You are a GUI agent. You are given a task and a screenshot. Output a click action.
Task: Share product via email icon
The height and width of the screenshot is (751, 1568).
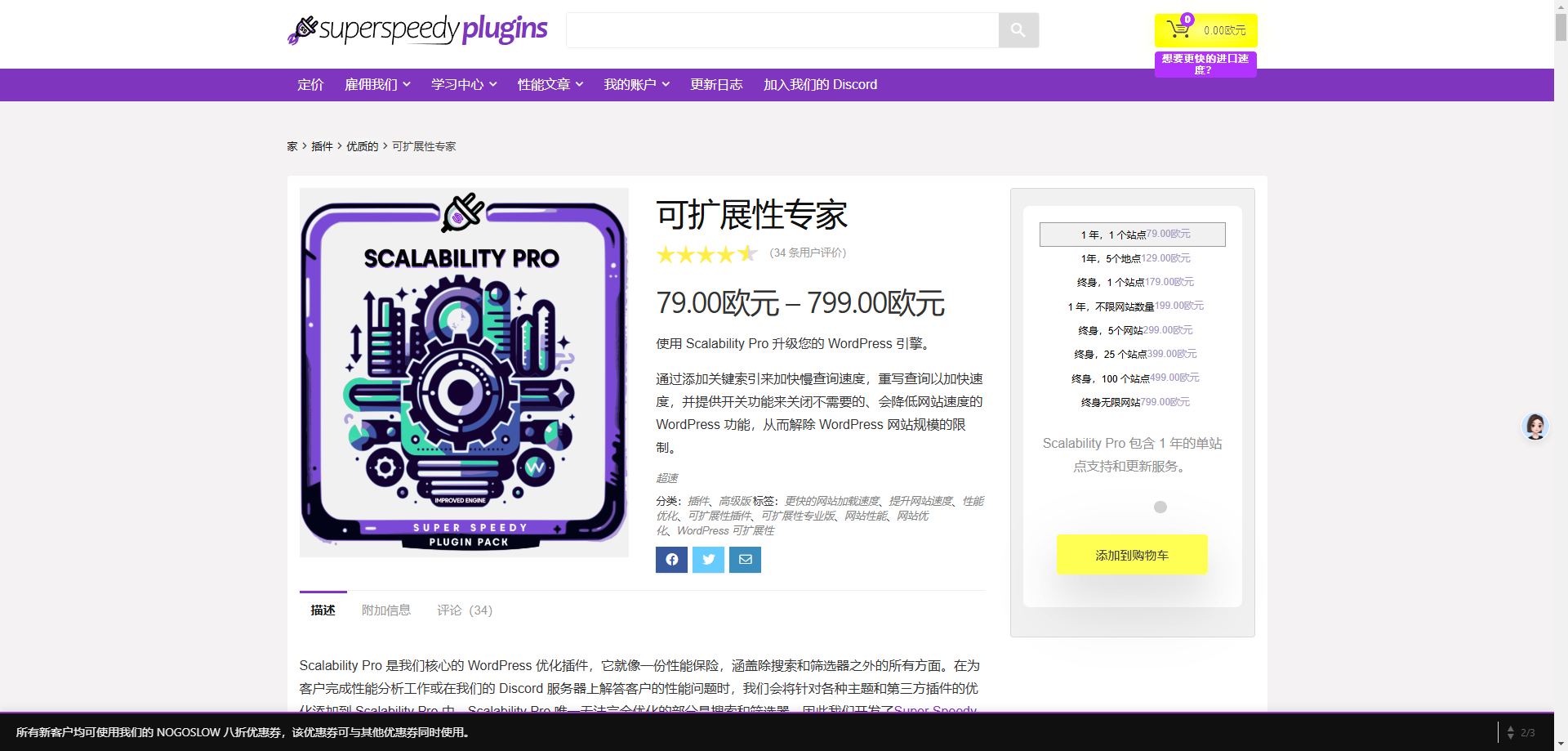click(x=745, y=560)
